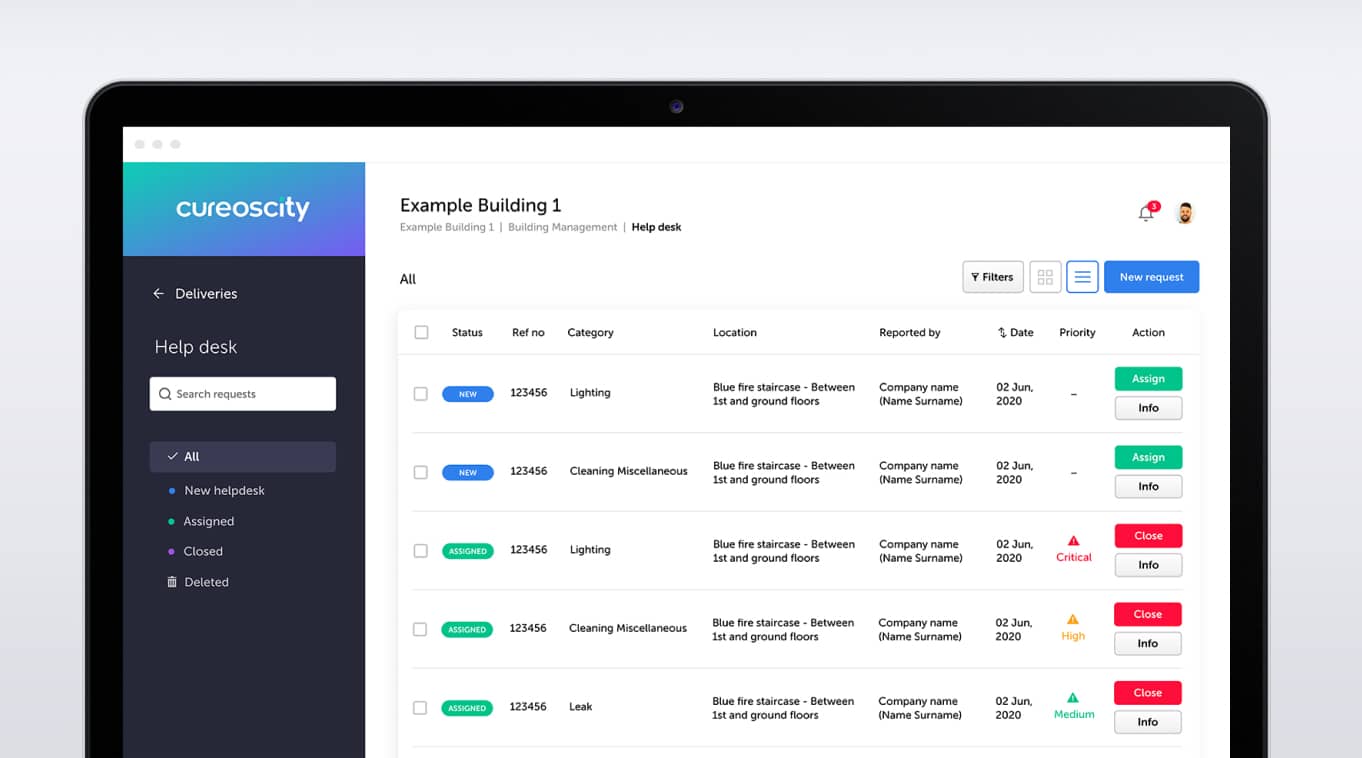The image size is (1362, 758).
Task: Click the user profile avatar
Action: pyautogui.click(x=1184, y=213)
